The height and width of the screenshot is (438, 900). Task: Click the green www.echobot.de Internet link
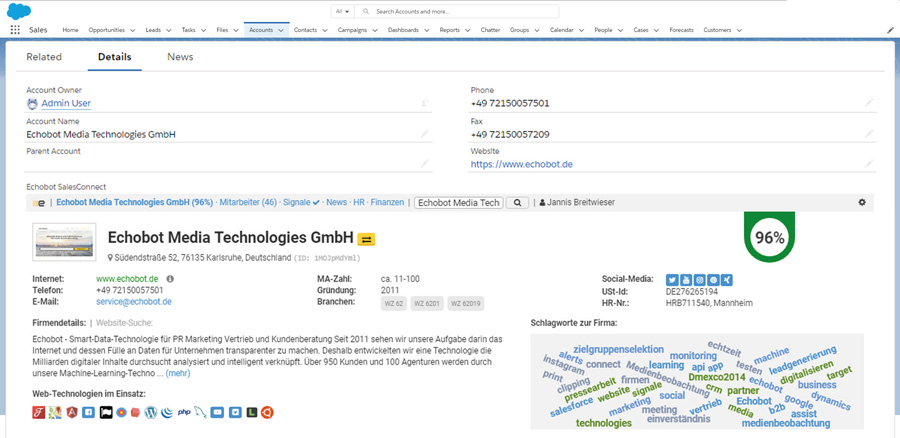tap(127, 279)
